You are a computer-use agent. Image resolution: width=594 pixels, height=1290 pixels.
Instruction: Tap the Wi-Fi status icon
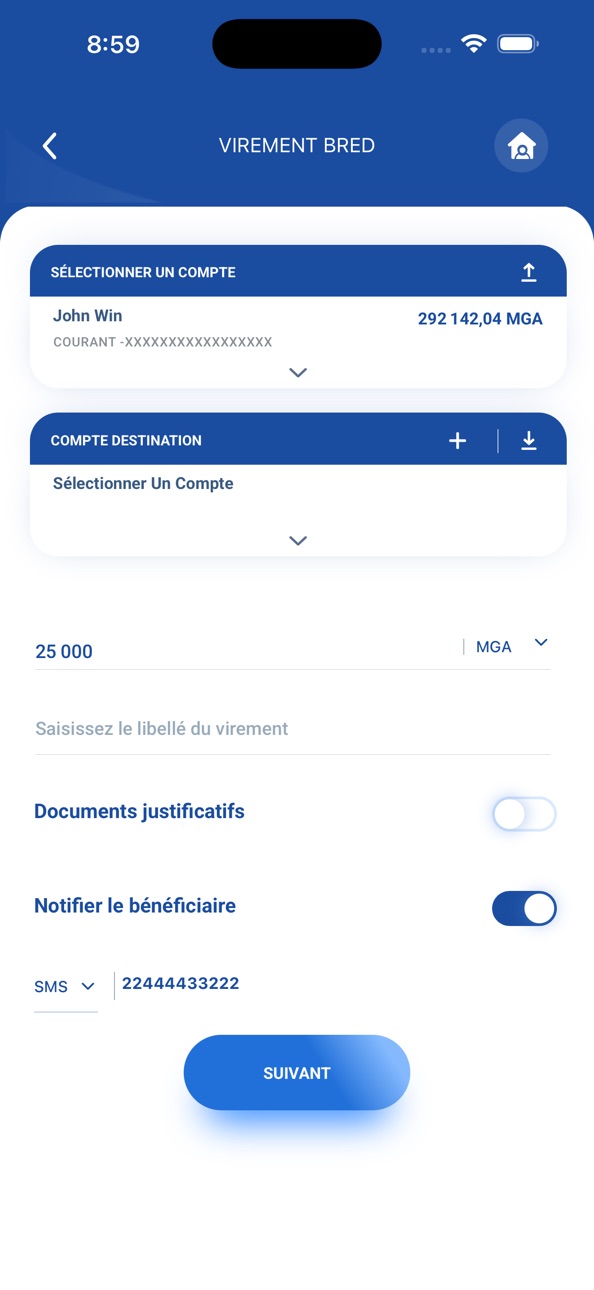[473, 44]
